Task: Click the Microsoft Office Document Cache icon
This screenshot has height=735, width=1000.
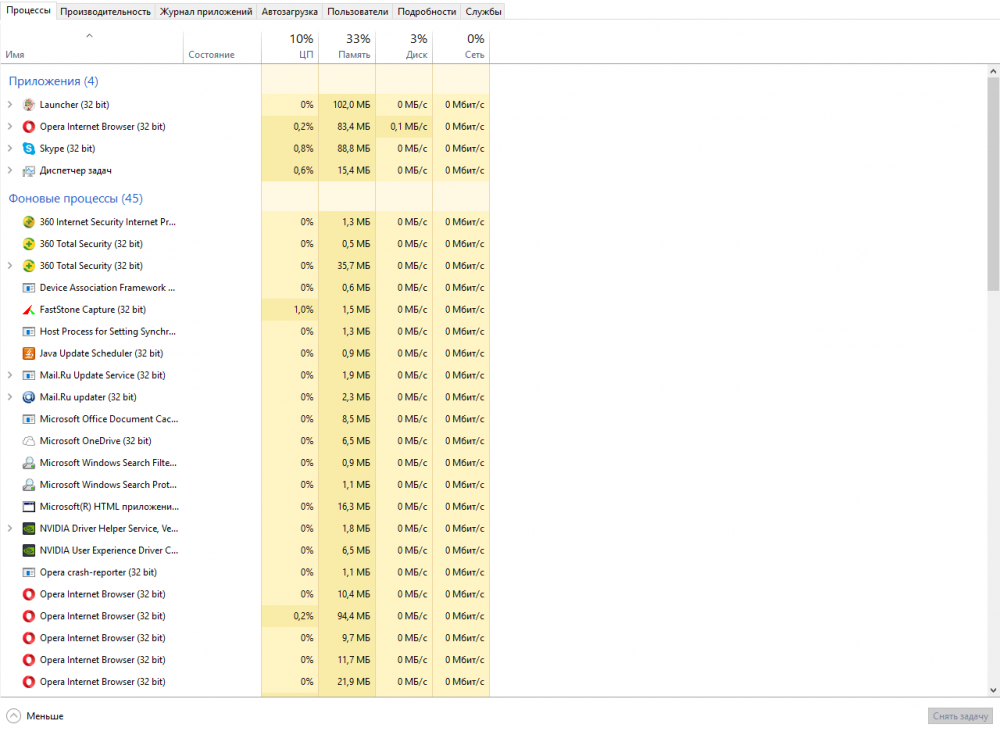Action: (x=29, y=419)
